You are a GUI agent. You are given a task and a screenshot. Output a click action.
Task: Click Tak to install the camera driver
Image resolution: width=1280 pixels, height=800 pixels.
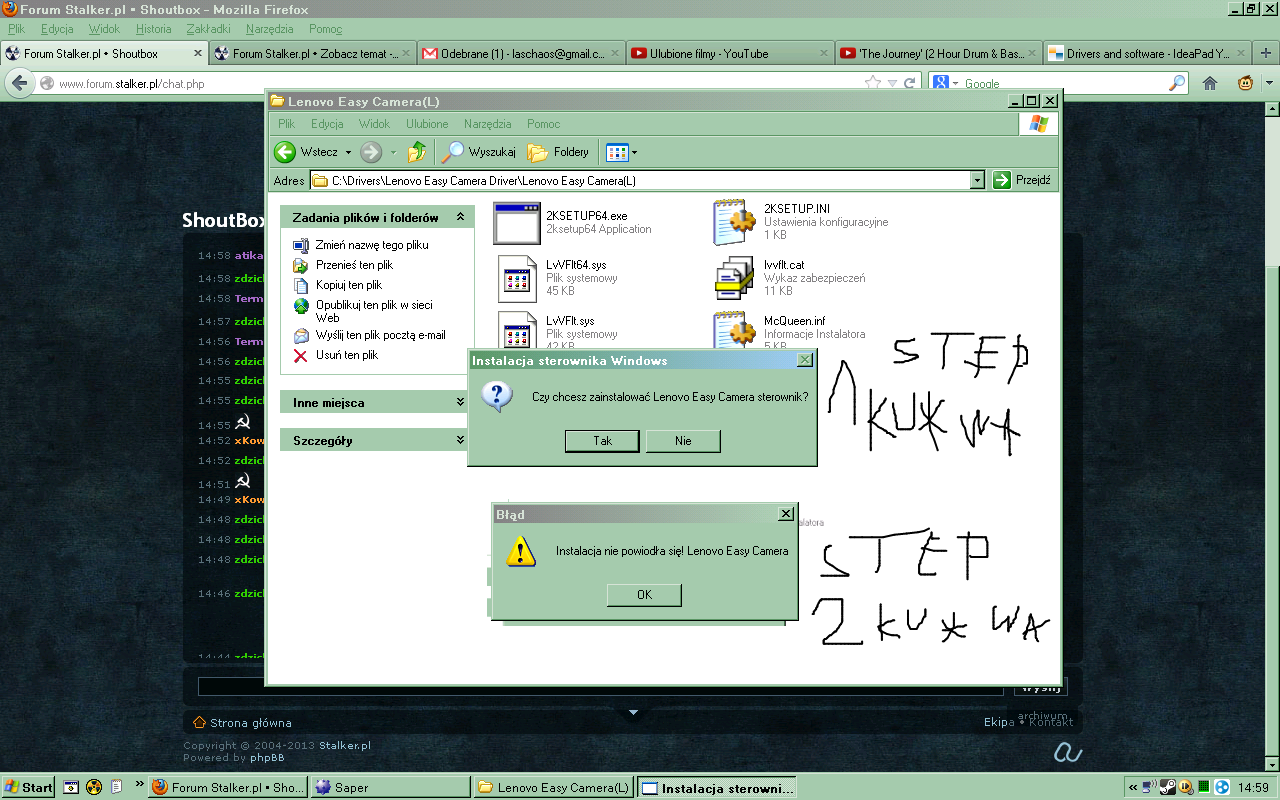pos(602,440)
